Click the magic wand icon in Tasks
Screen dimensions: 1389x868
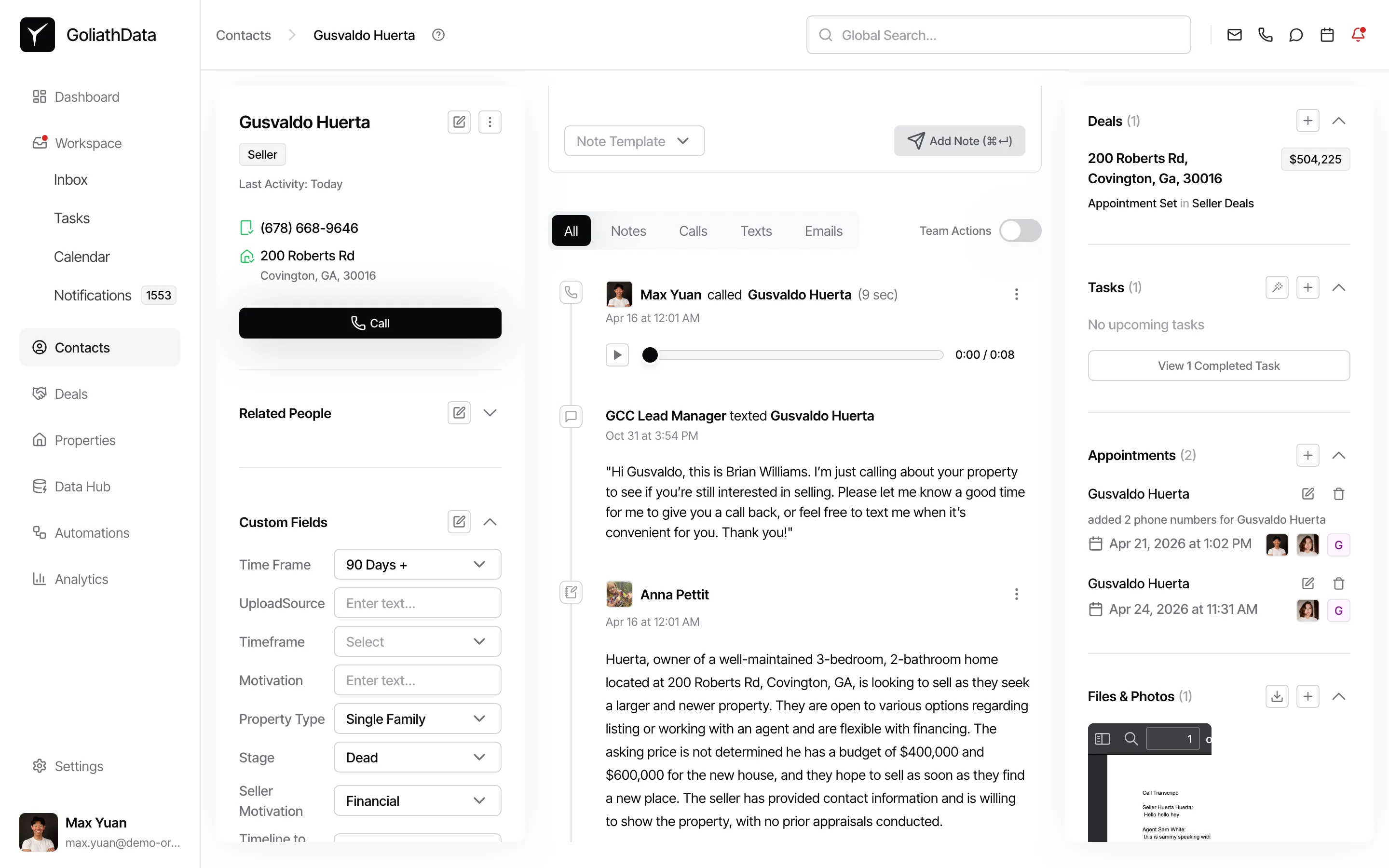point(1277,287)
